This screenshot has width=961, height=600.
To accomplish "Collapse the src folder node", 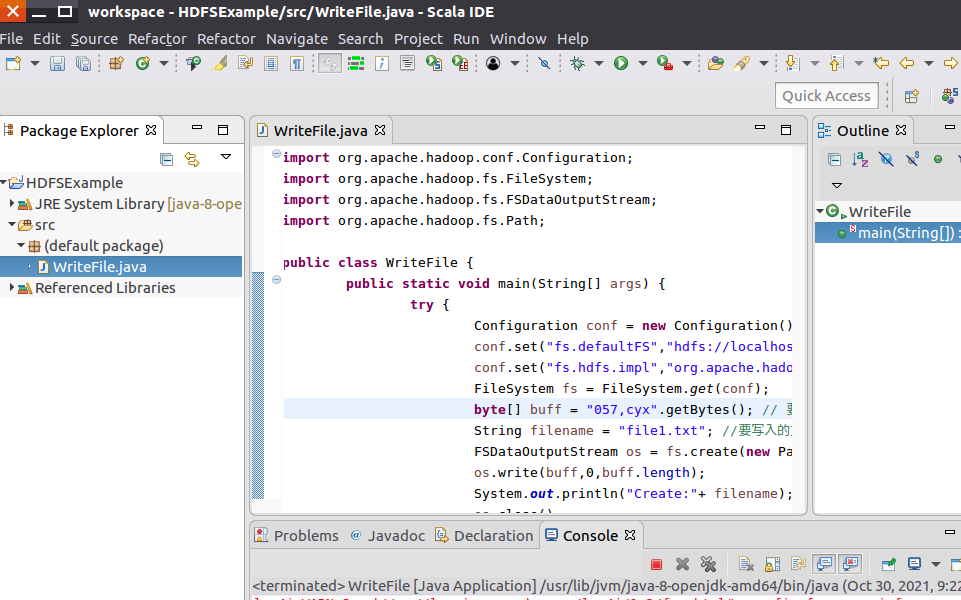I will coord(12,224).
